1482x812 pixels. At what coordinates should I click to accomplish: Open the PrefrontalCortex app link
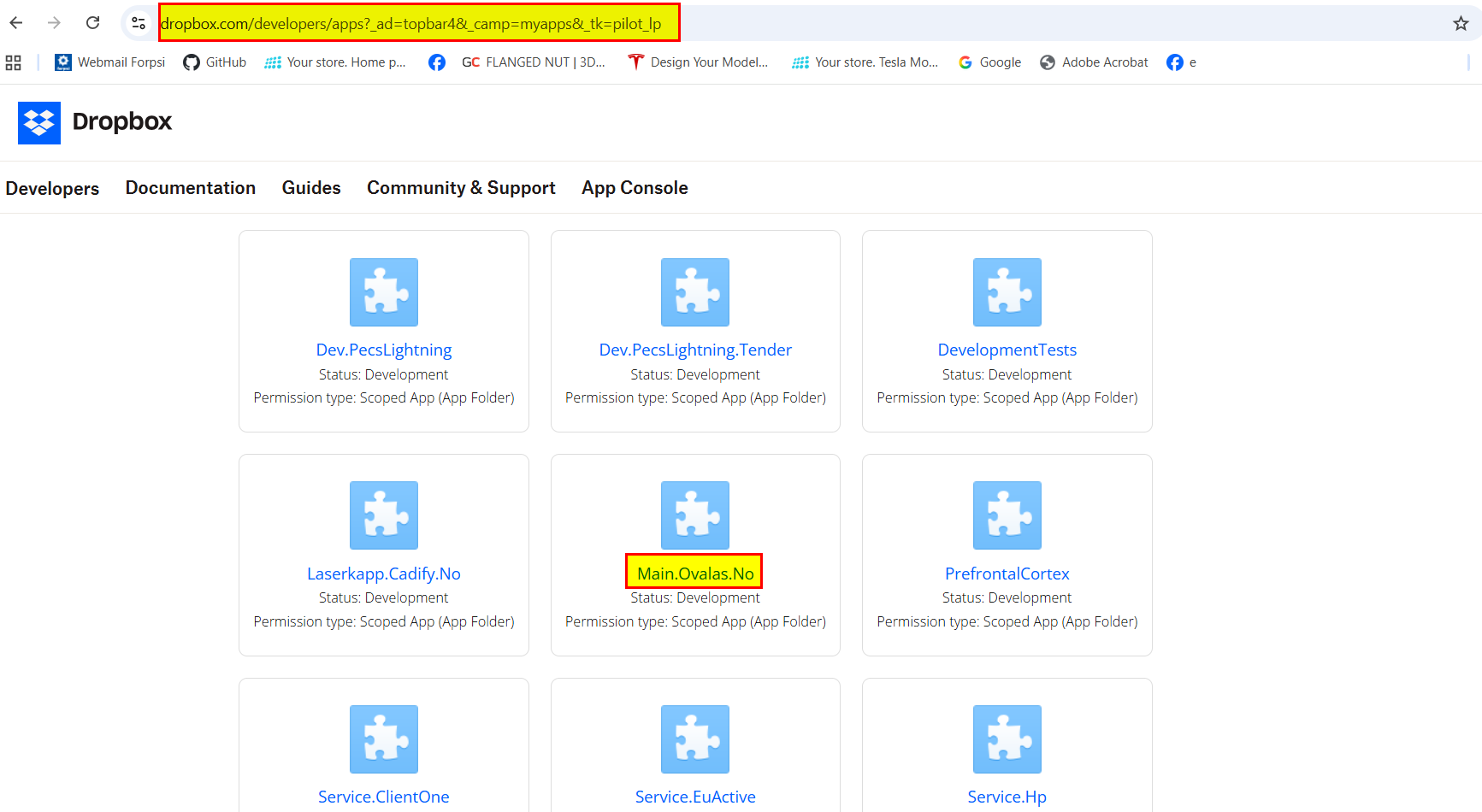pyautogui.click(x=1007, y=574)
